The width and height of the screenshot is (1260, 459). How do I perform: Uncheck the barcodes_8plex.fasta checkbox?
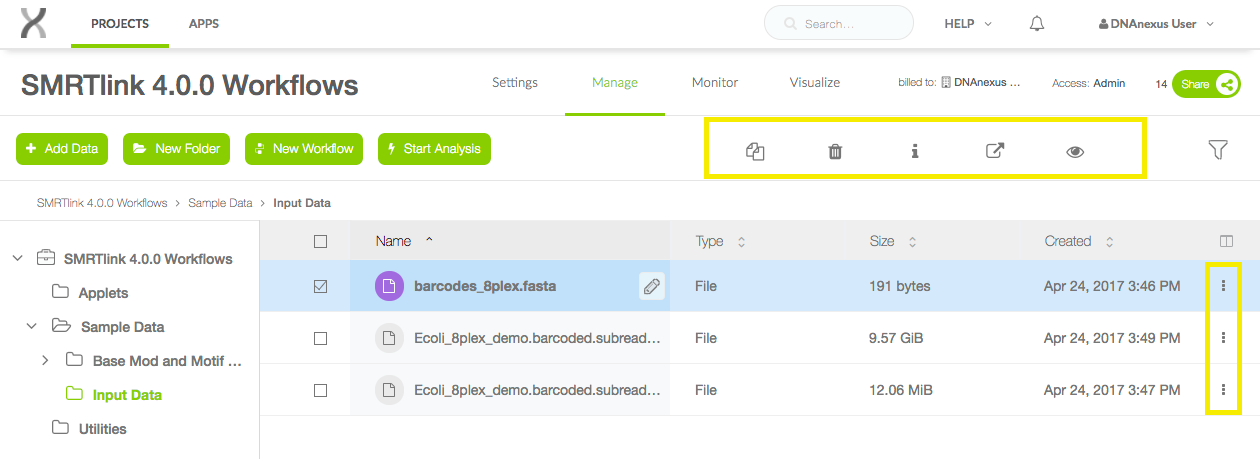[x=320, y=286]
